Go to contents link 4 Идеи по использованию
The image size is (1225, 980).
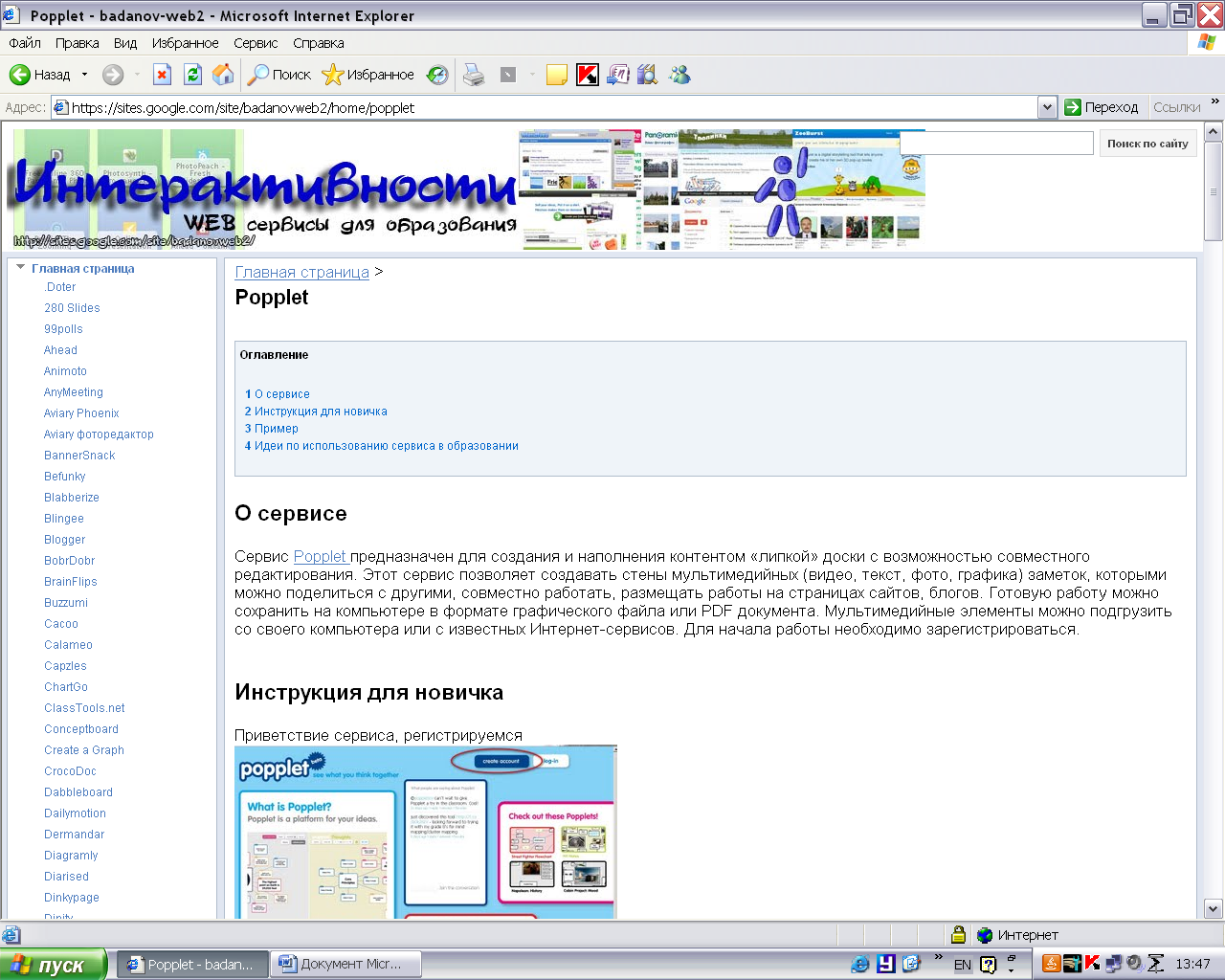pyautogui.click(x=382, y=446)
